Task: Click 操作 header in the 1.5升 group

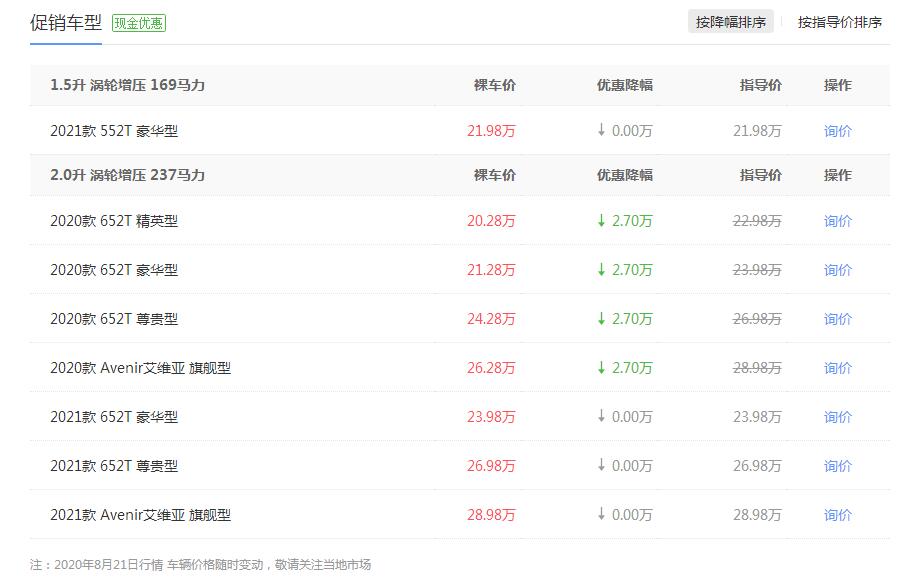Action: pyautogui.click(x=837, y=85)
